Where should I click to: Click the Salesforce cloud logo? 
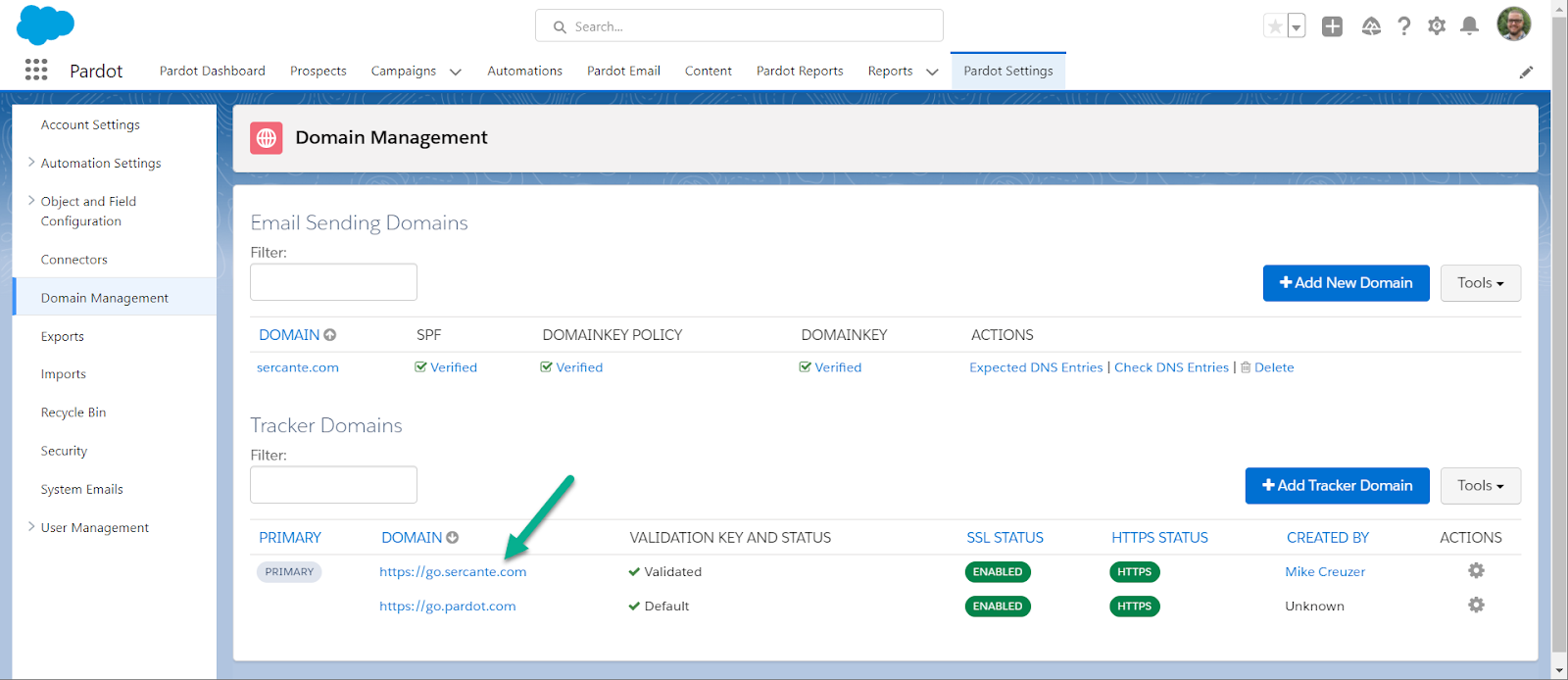coord(45,24)
